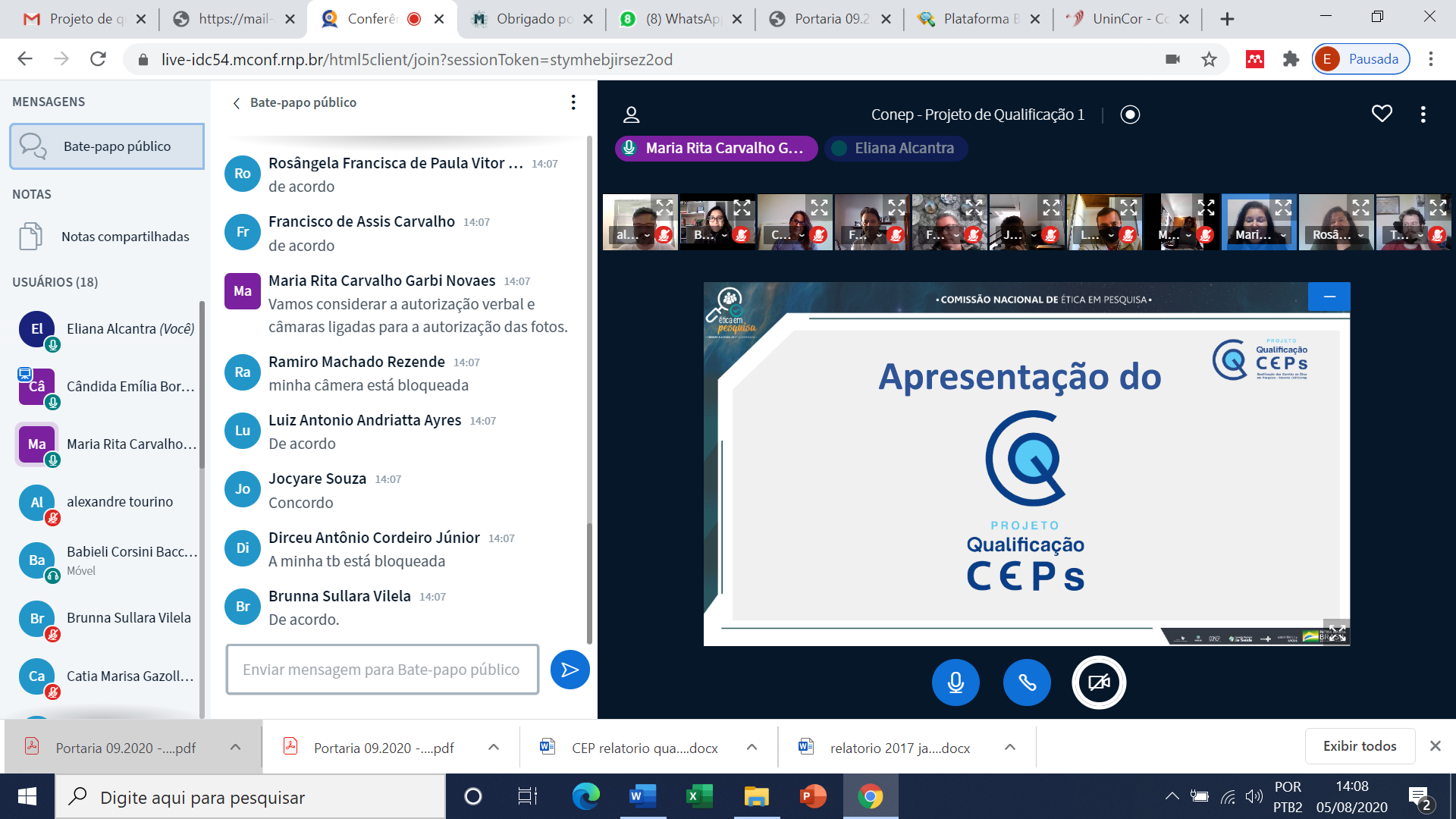This screenshot has height=819, width=1456.
Task: Open the Chrome extensions puzzle icon
Action: (1291, 59)
